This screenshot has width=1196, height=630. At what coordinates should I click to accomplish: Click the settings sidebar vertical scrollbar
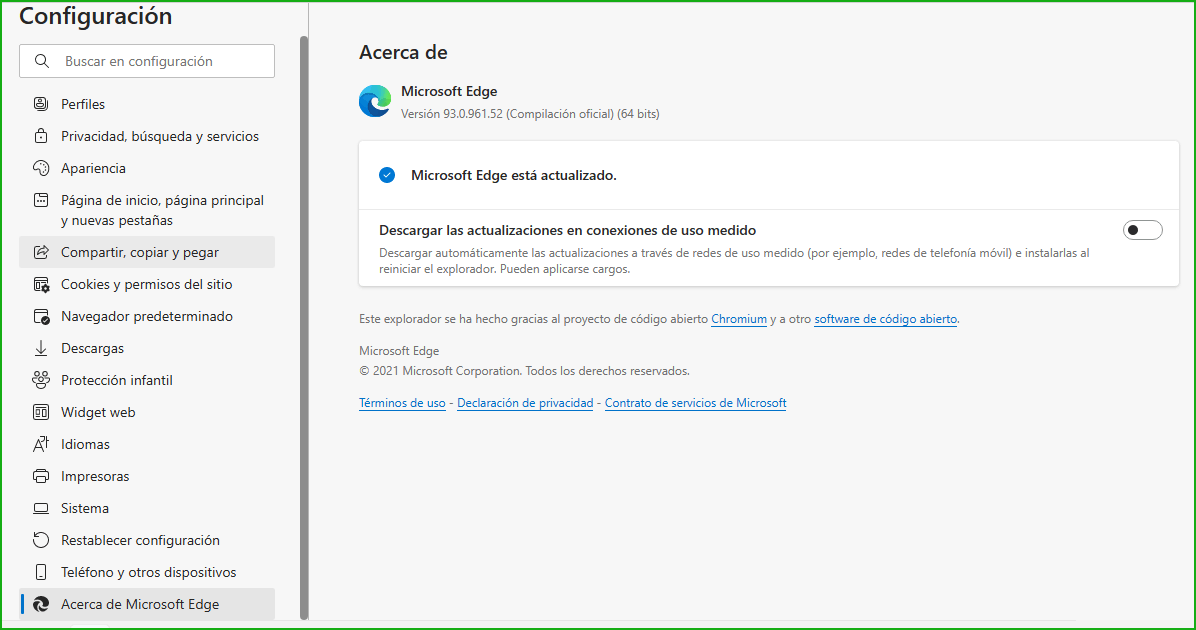point(304,328)
